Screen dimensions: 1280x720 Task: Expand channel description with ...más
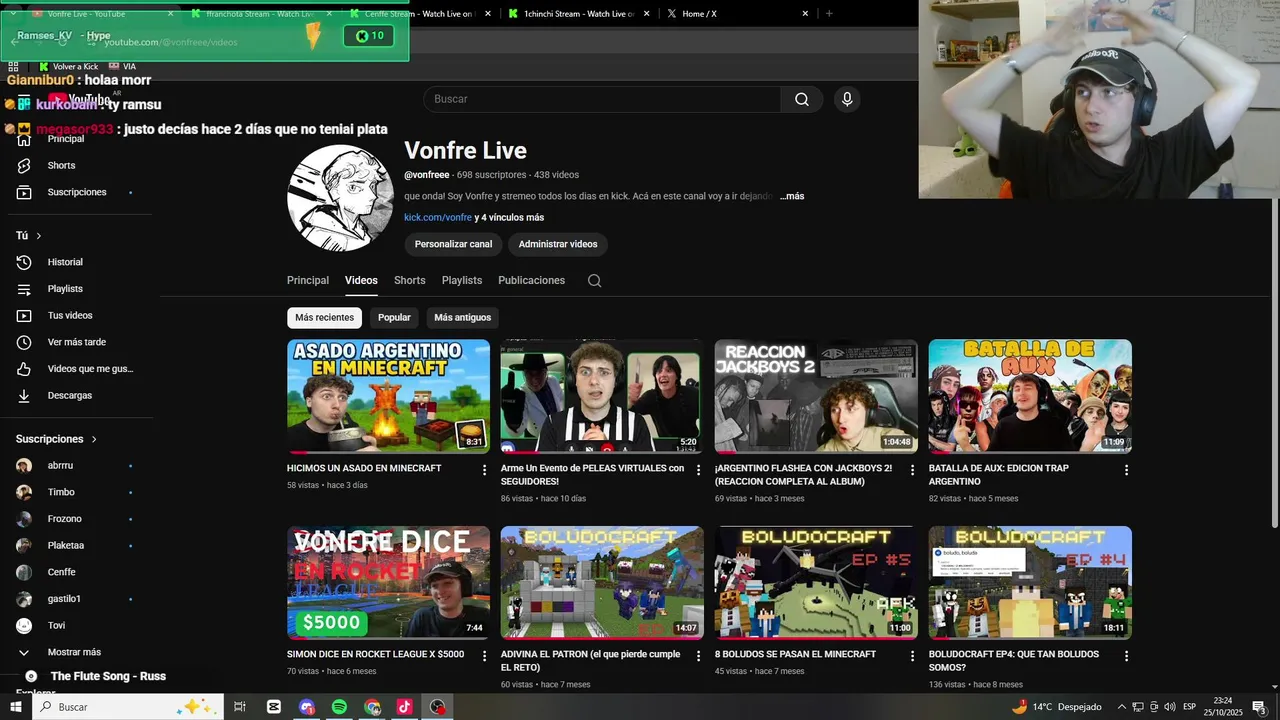[792, 196]
